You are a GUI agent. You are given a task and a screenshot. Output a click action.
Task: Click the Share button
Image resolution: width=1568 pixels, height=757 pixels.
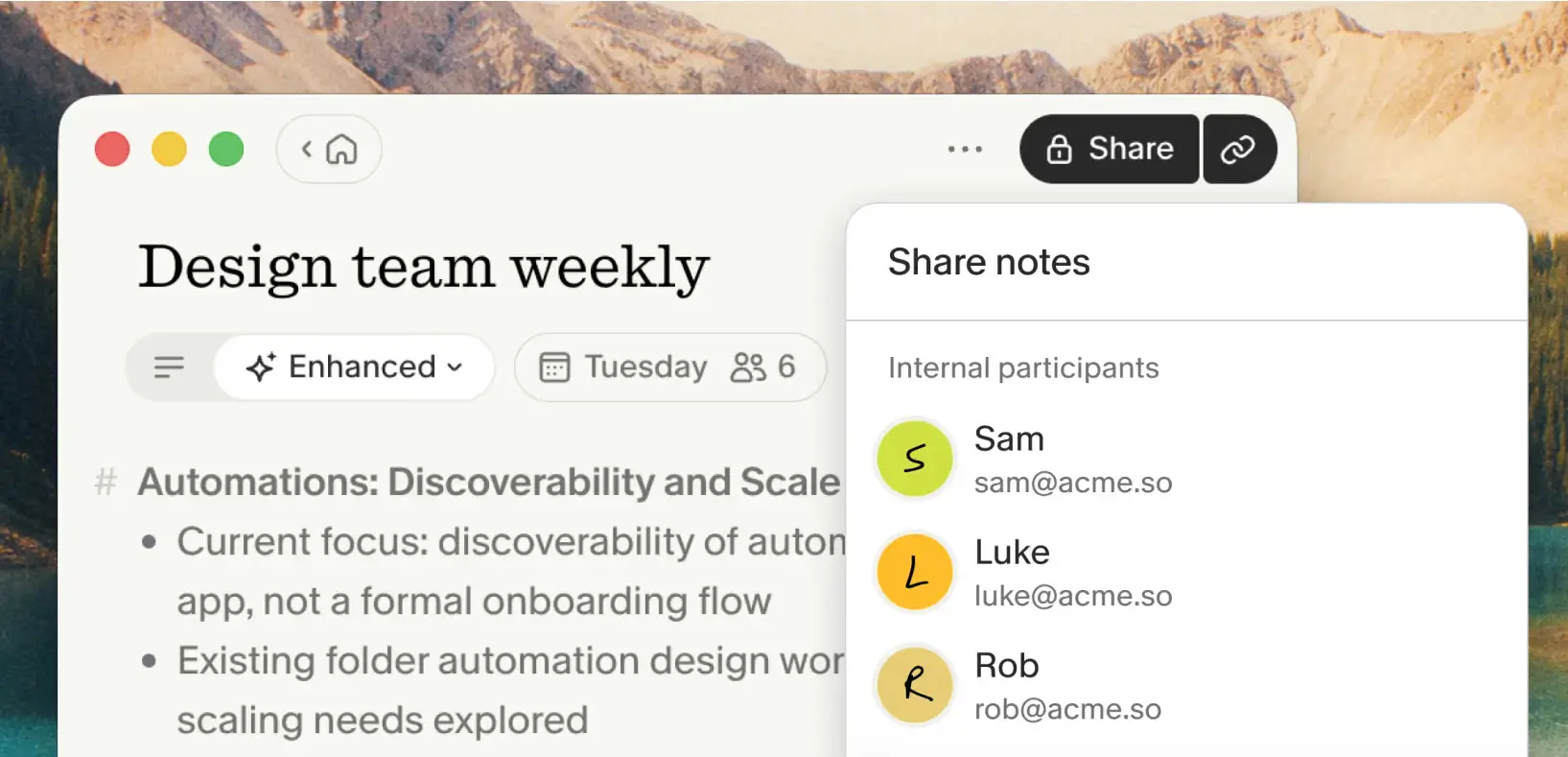[1110, 149]
